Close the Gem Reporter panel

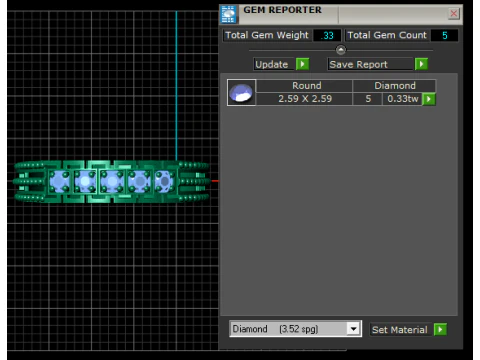pyautogui.click(x=454, y=13)
